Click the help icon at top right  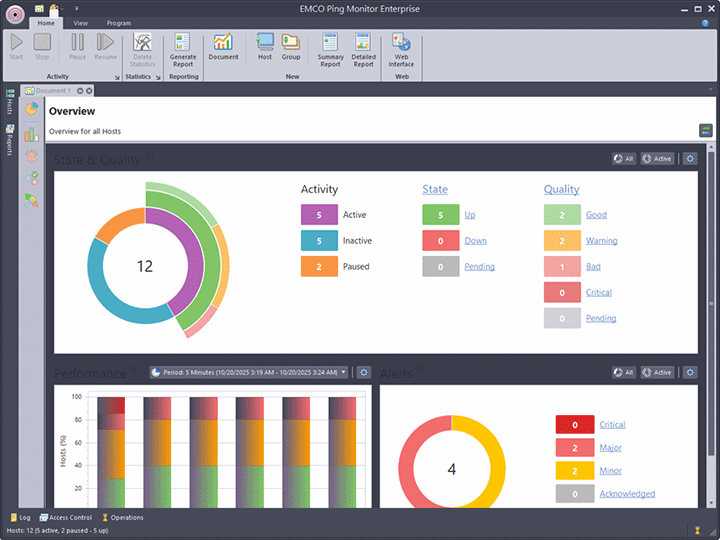(x=705, y=23)
